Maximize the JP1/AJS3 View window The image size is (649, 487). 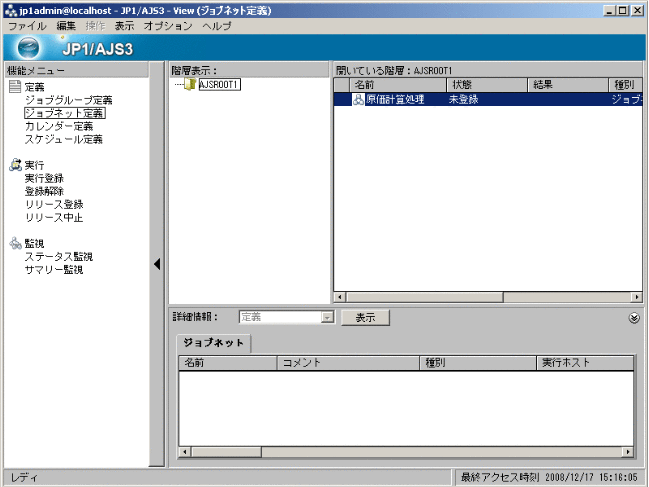point(623,10)
